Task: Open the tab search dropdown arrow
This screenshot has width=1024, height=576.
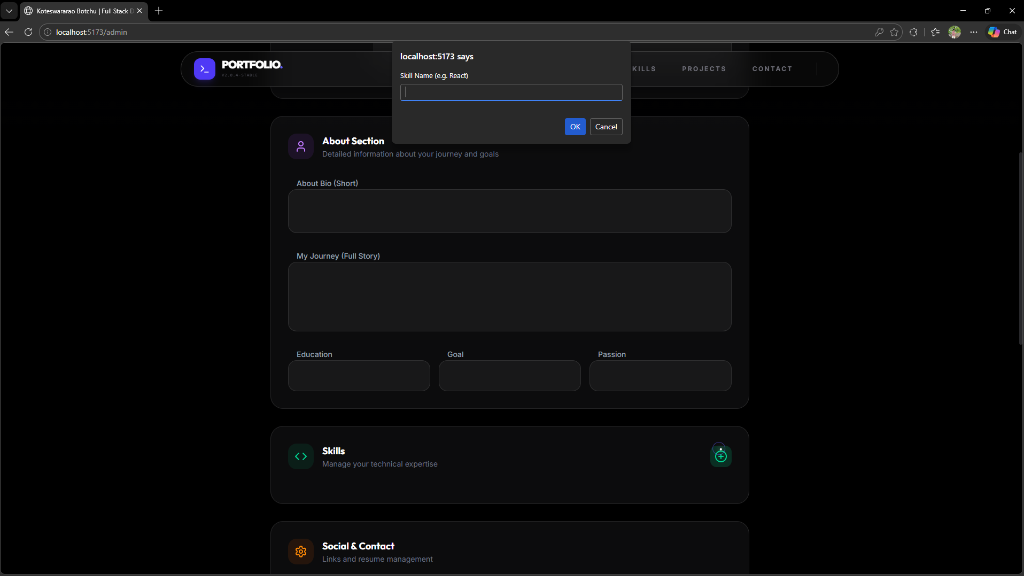Action: 9,10
